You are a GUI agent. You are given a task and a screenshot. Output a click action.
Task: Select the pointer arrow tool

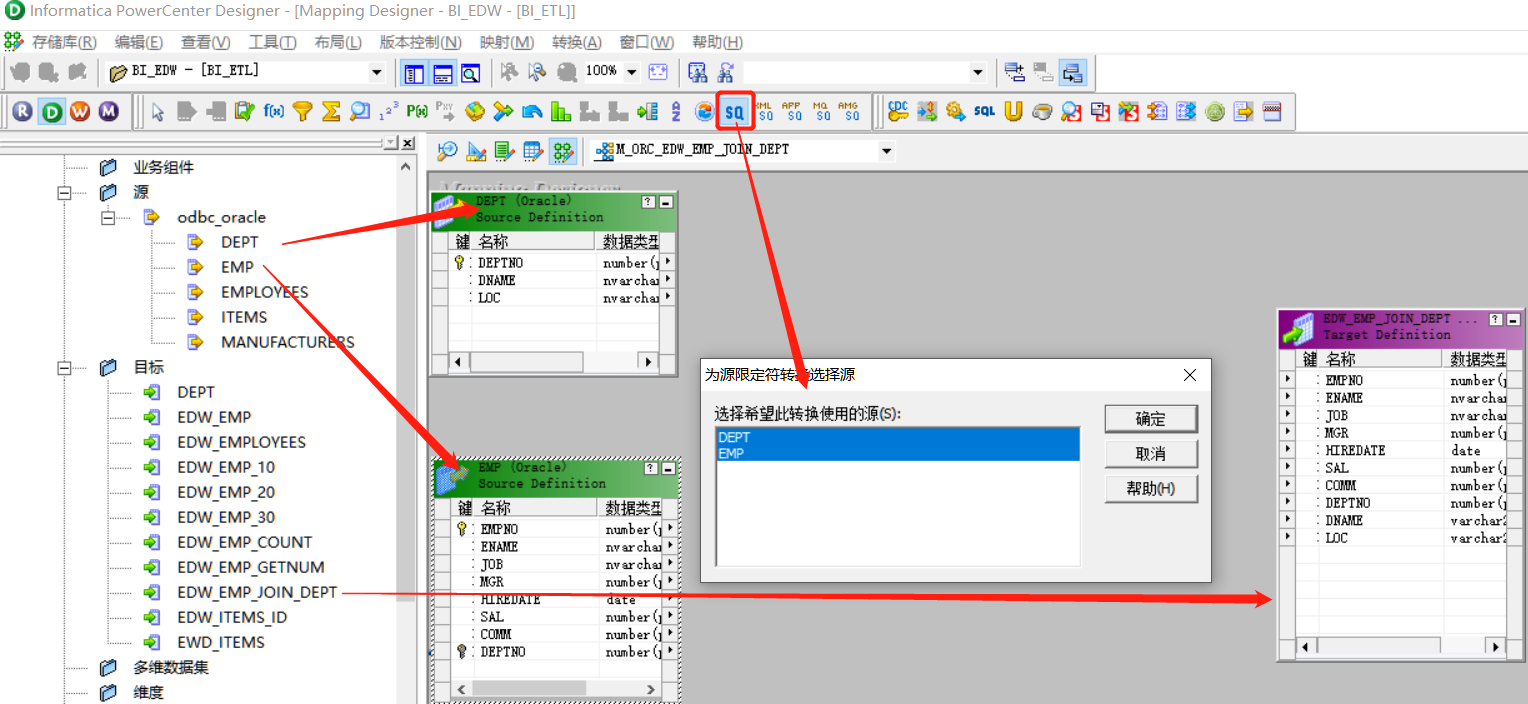click(x=158, y=112)
